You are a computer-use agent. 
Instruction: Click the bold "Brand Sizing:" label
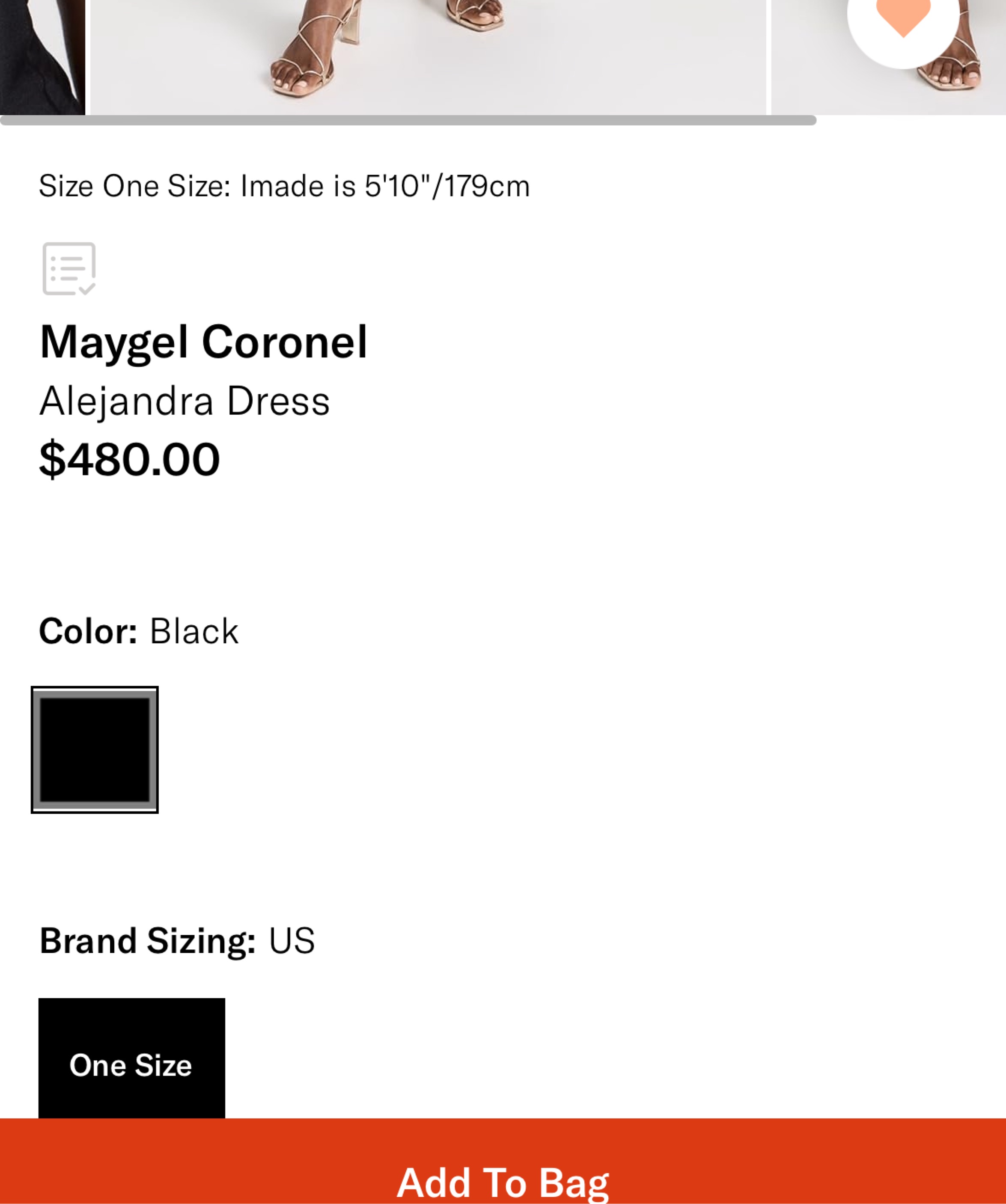(147, 941)
